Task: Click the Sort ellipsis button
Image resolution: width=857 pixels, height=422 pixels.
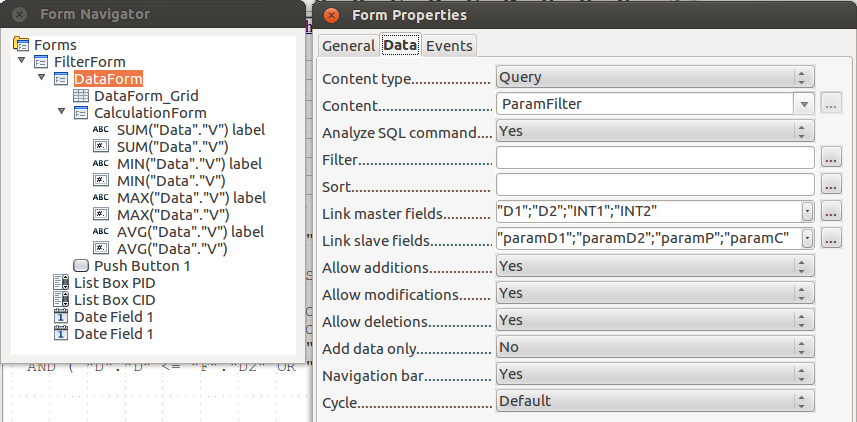Action: (x=831, y=185)
